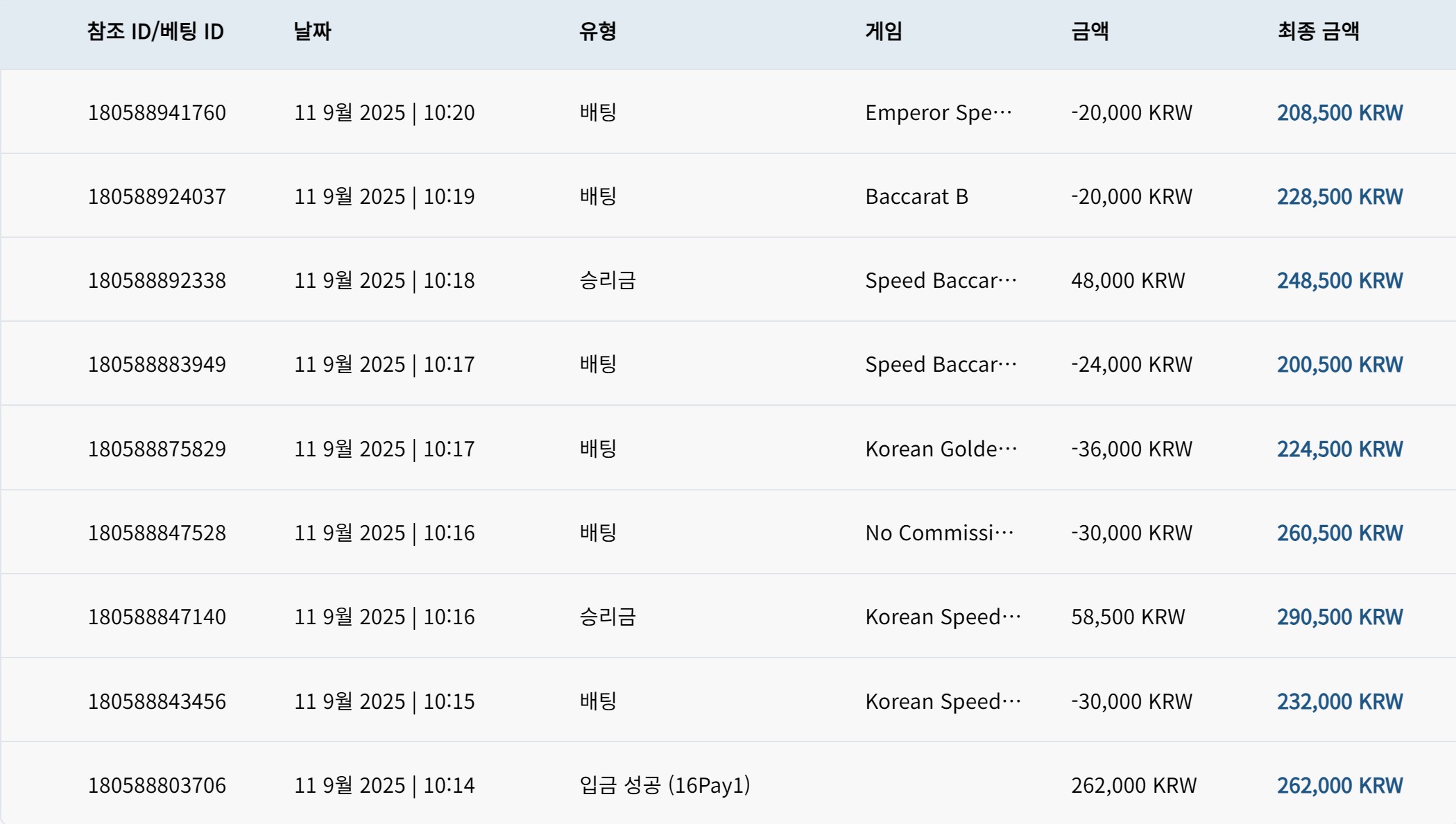Click the 최종 금액 column header
This screenshot has width=1456, height=824.
pyautogui.click(x=1318, y=31)
